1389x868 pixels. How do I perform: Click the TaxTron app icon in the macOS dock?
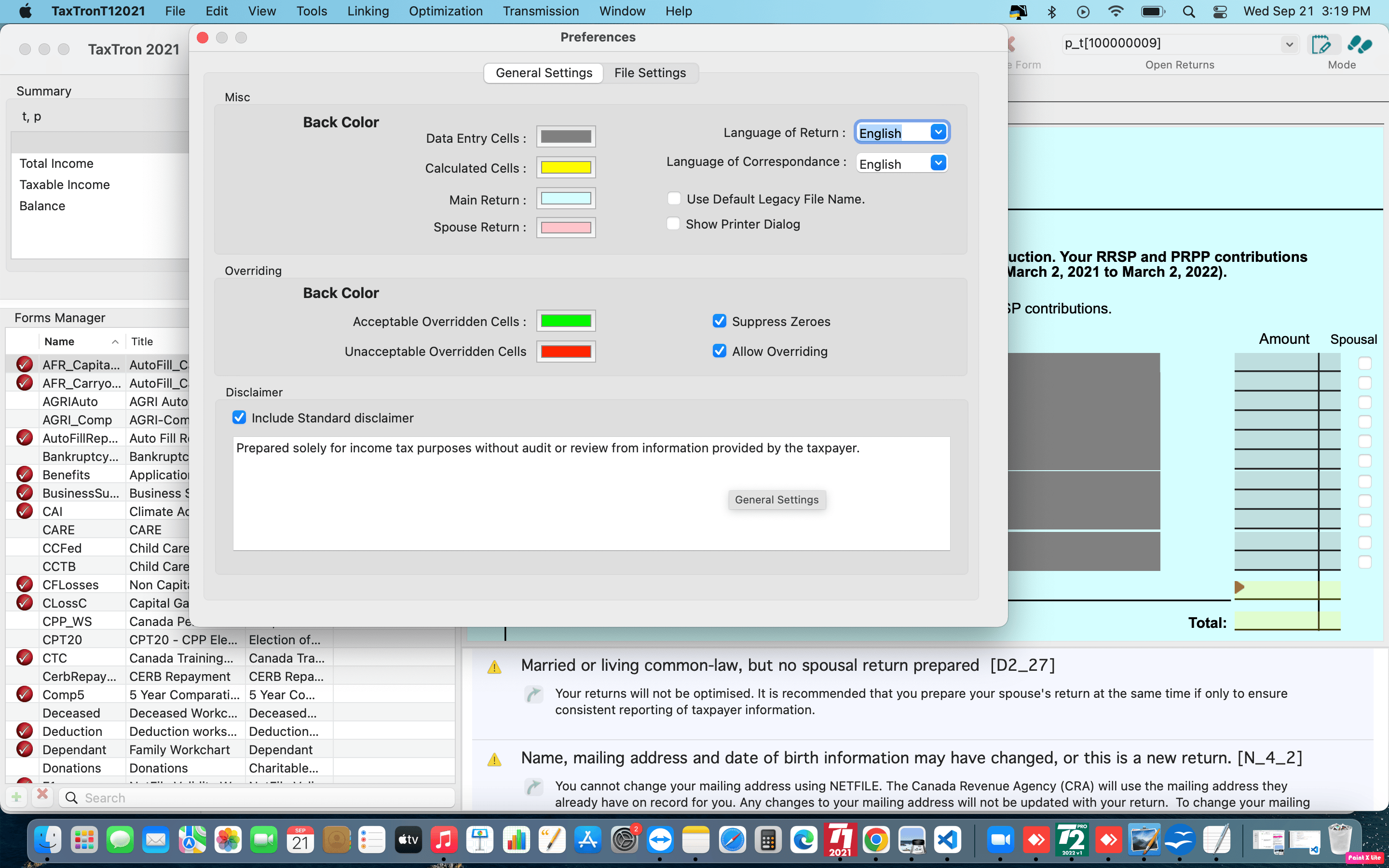coord(840,840)
